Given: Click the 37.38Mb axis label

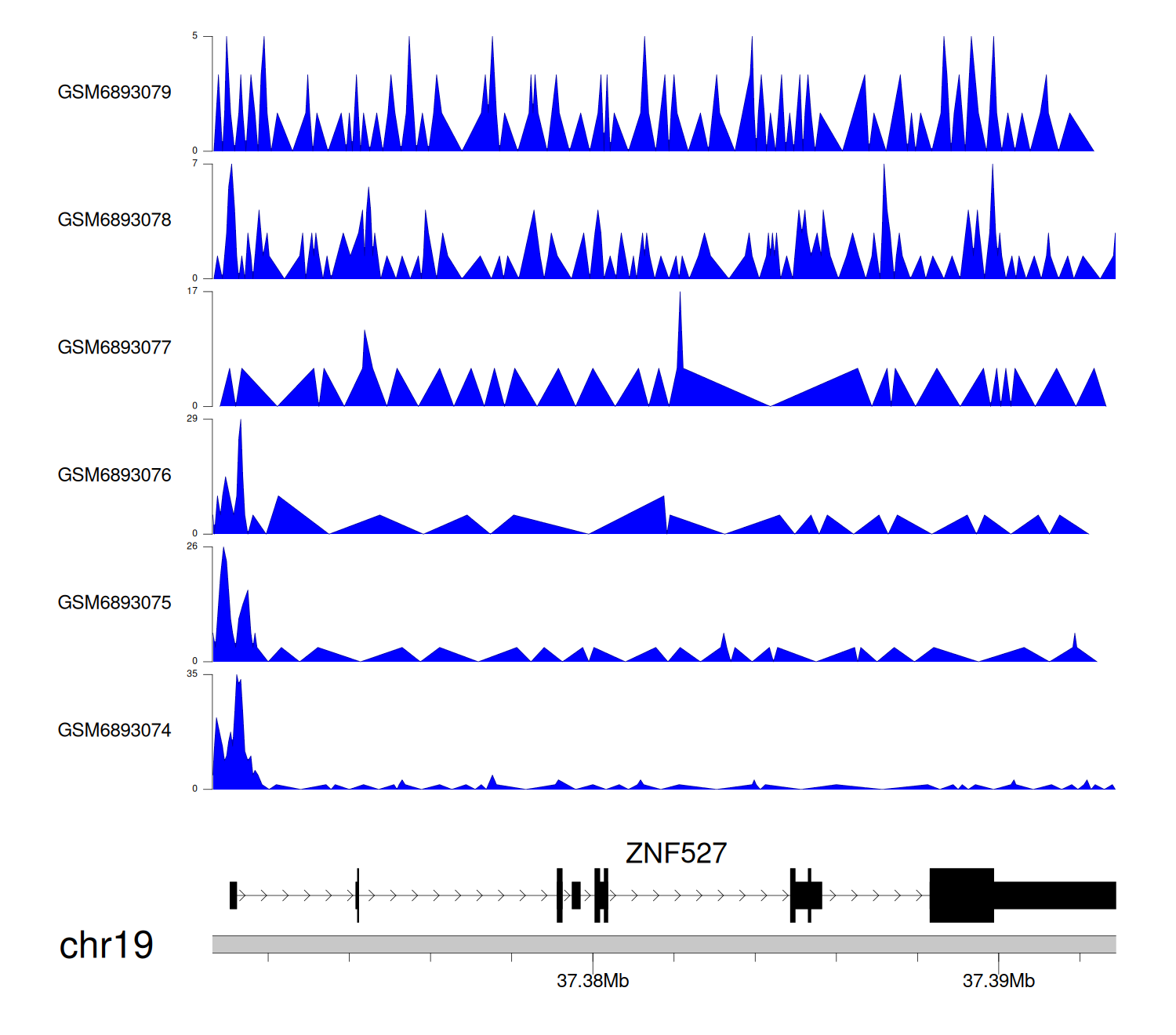Looking at the screenshot, I should point(593,981).
